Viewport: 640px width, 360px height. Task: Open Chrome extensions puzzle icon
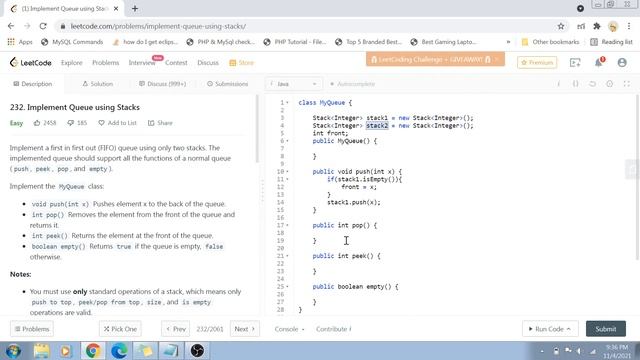pyautogui.click(x=597, y=26)
